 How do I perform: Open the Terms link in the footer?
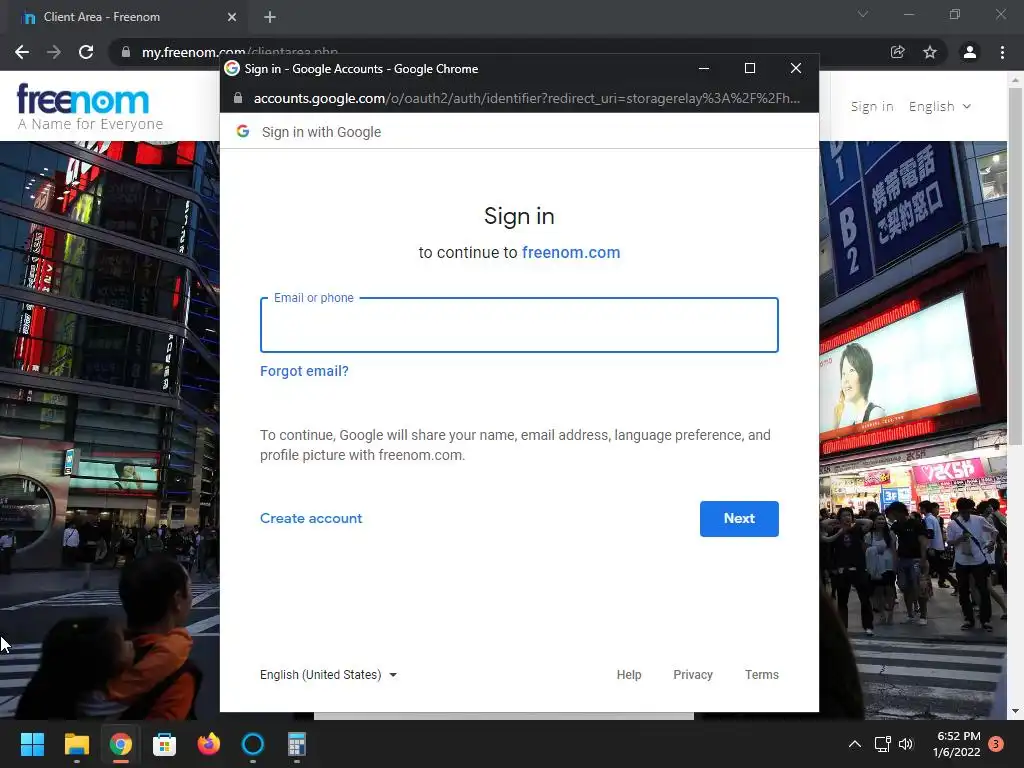click(761, 675)
